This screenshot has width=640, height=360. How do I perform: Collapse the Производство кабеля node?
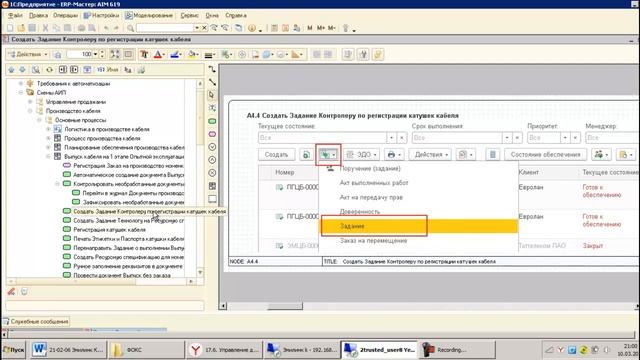[x=30, y=111]
